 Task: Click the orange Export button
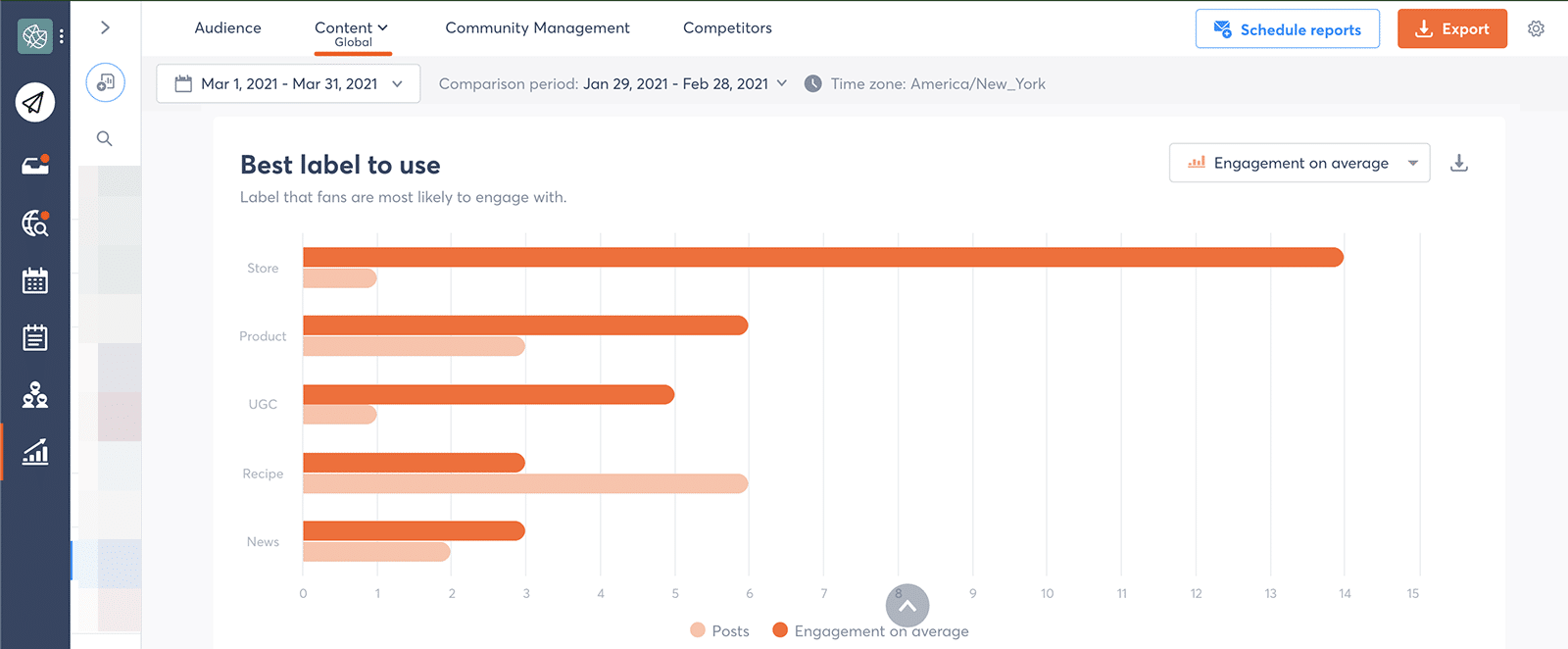click(1451, 29)
